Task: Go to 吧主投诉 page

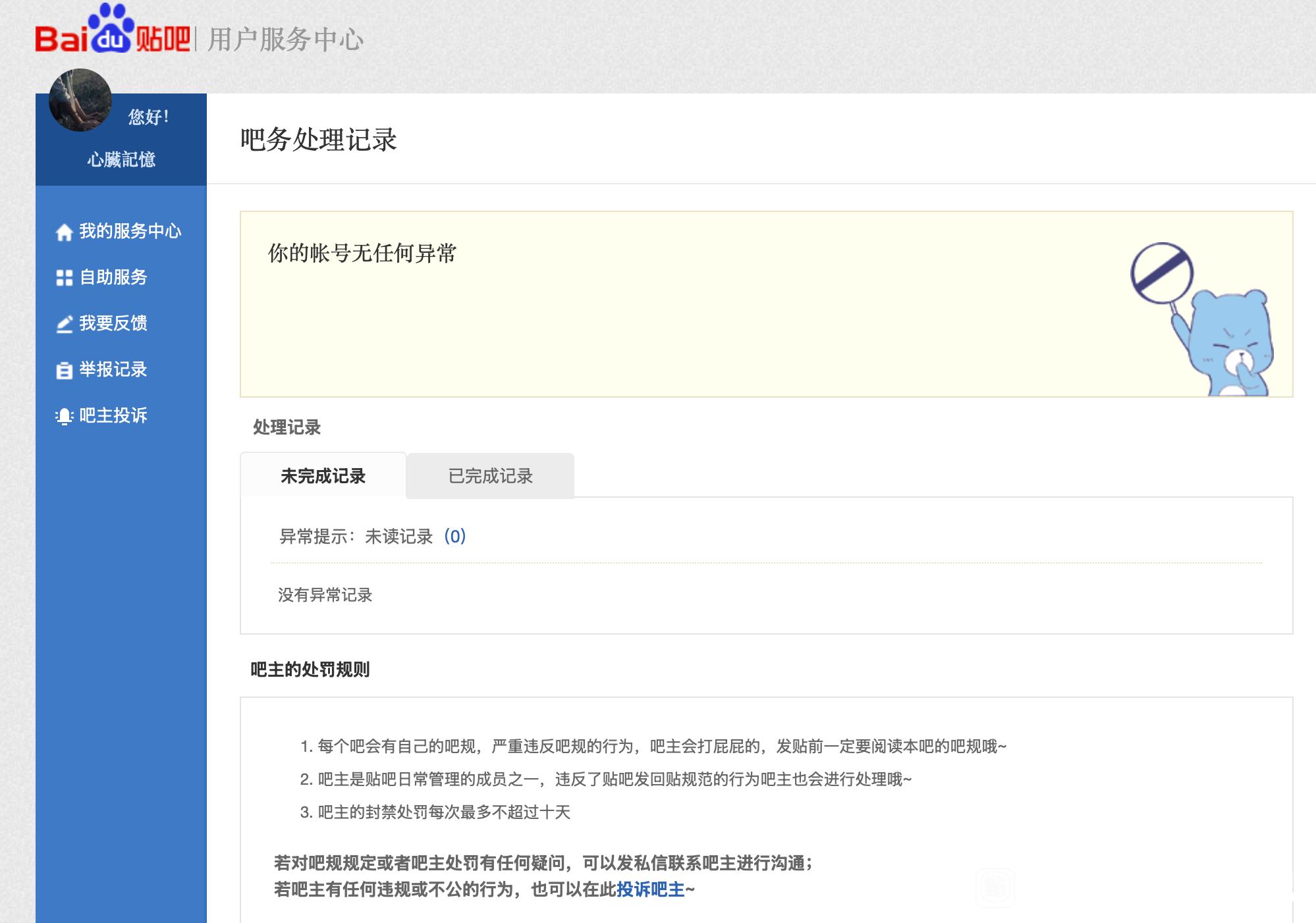Action: coord(113,415)
